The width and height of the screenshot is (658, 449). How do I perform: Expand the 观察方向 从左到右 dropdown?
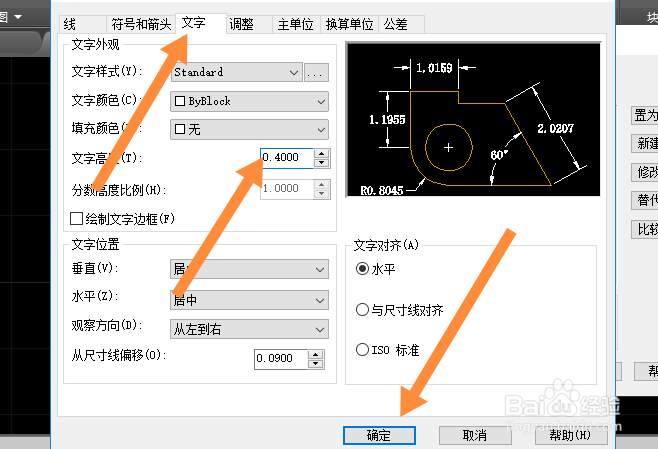coord(249,329)
